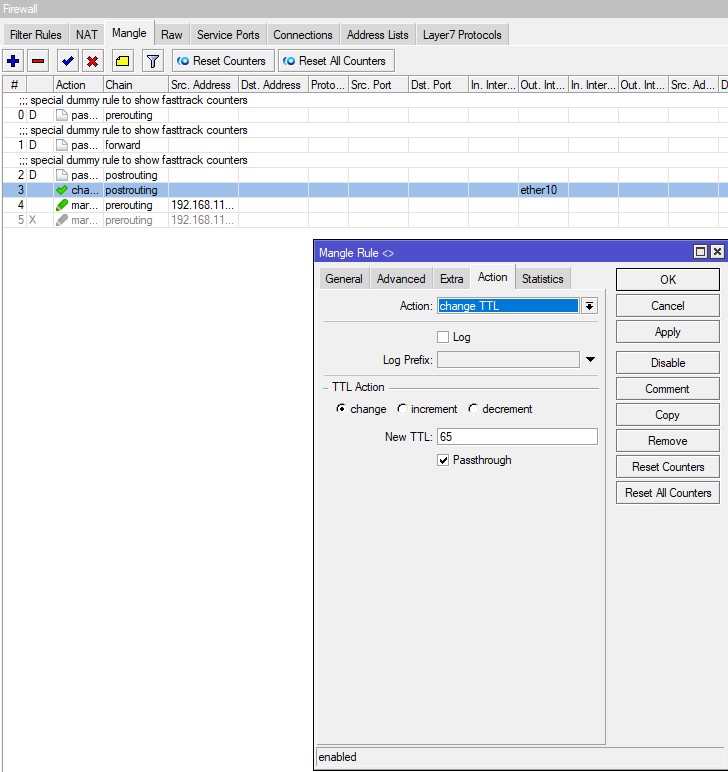
Task: Open the General tab in Mangle Rule
Action: [344, 279]
